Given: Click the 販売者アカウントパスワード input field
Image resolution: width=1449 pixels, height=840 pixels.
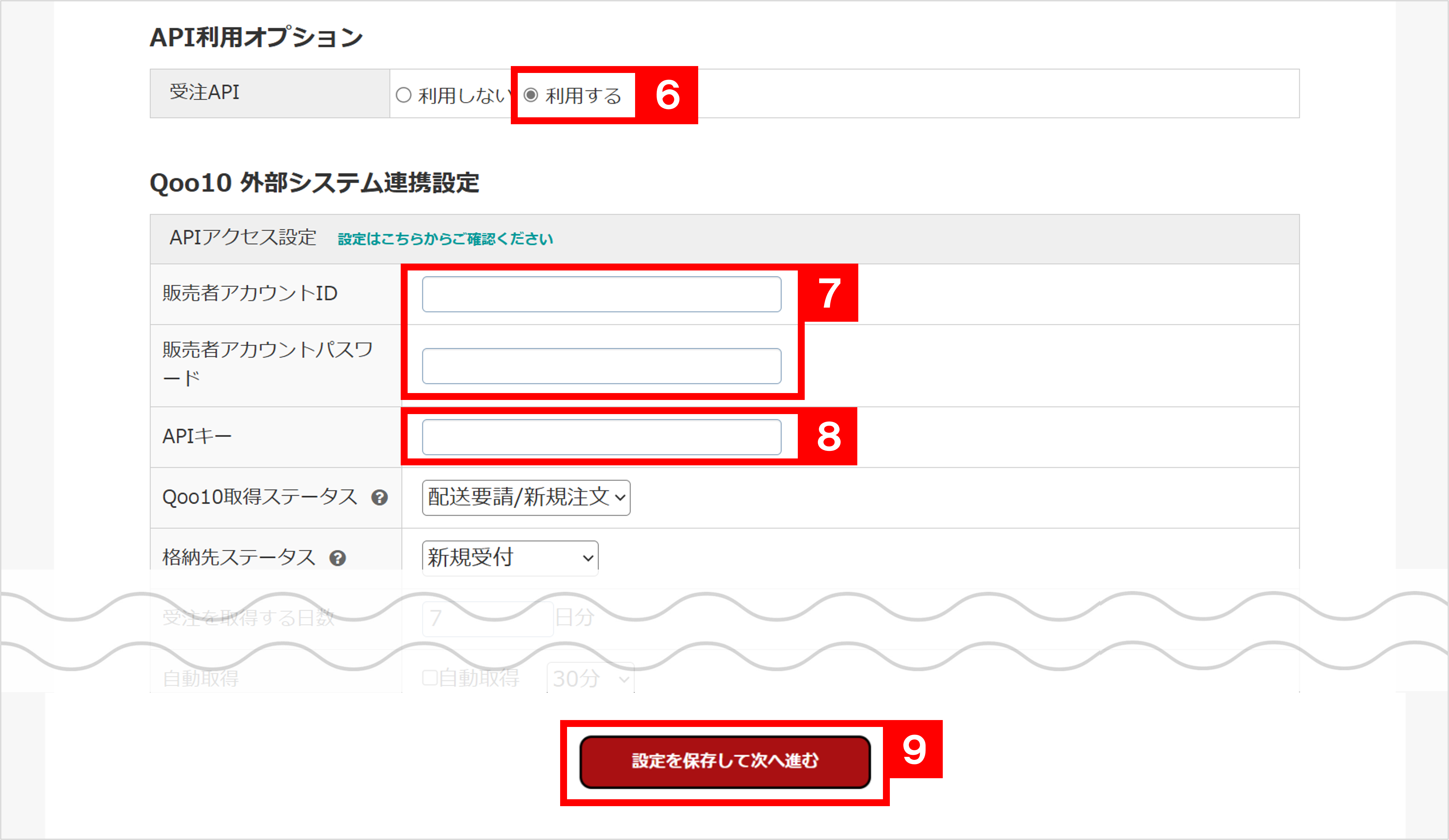Looking at the screenshot, I should [601, 366].
